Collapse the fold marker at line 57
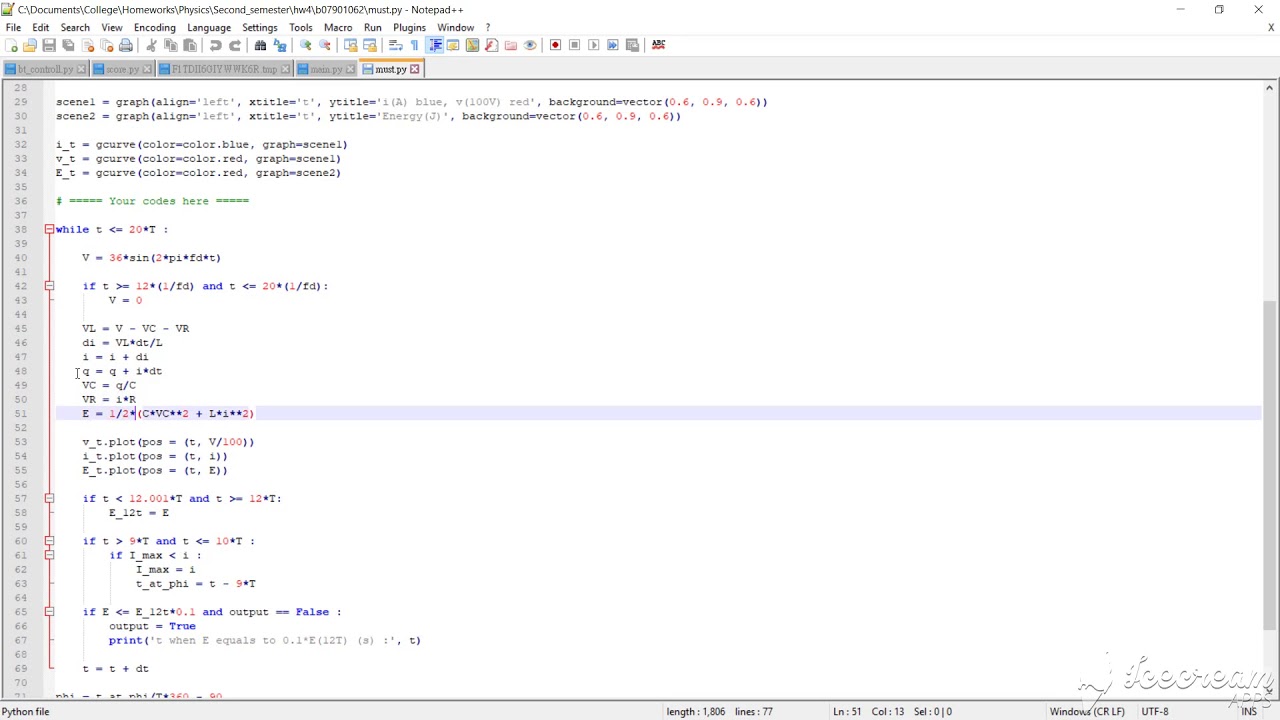The width and height of the screenshot is (1280, 720). tap(49, 498)
